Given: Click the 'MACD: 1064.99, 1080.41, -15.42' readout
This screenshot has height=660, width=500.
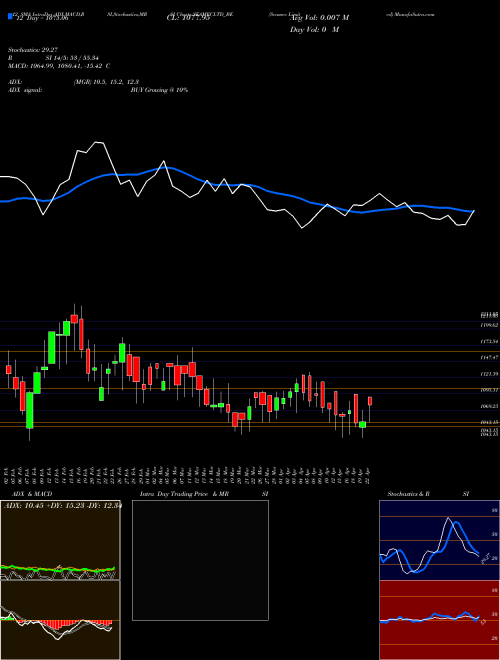Looking at the screenshot, I should click(56, 66).
